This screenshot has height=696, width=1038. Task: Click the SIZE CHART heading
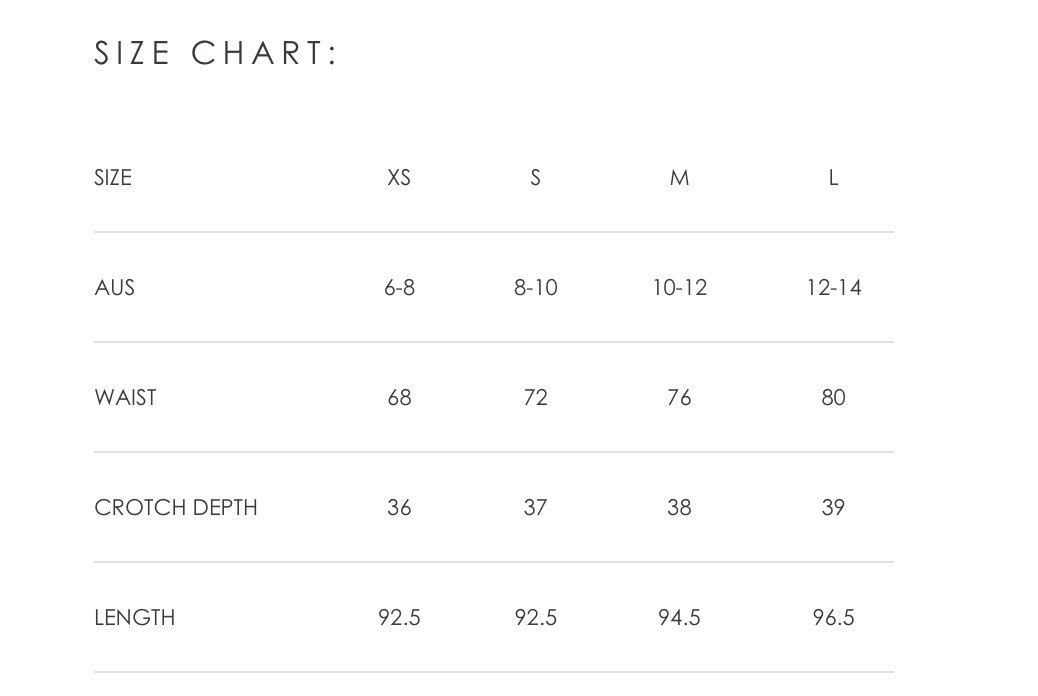point(216,53)
